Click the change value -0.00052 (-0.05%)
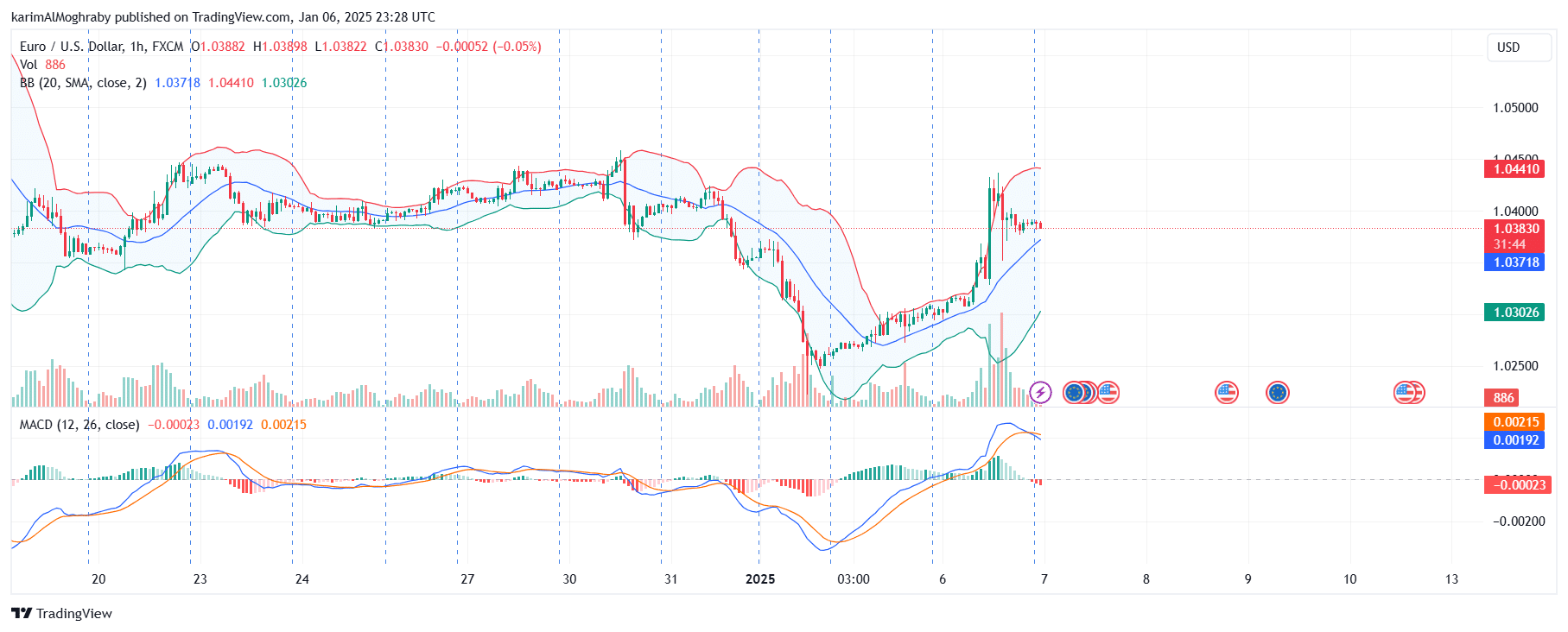Image resolution: width=1568 pixels, height=632 pixels. (488, 47)
